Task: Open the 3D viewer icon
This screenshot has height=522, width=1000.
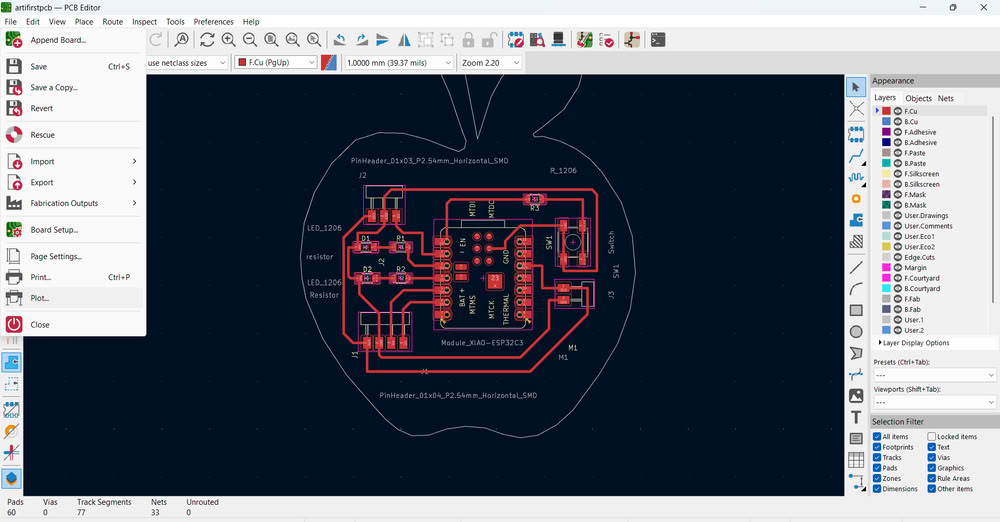Action: click(x=558, y=40)
